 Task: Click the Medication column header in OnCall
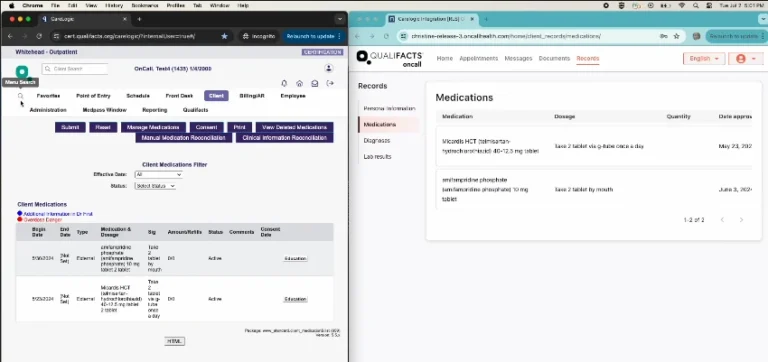pyautogui.click(x=457, y=117)
